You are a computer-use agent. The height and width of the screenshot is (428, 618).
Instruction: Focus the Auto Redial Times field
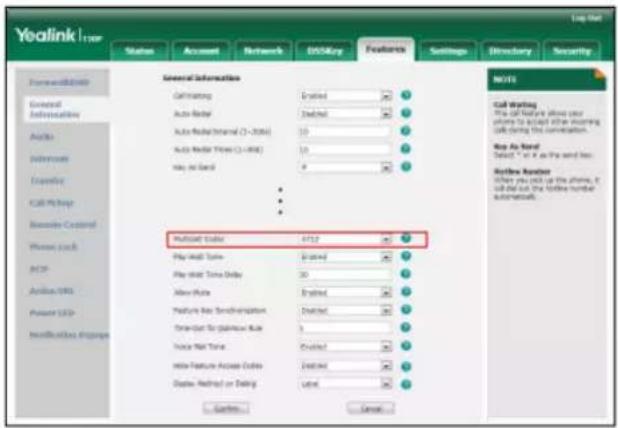tap(345, 149)
